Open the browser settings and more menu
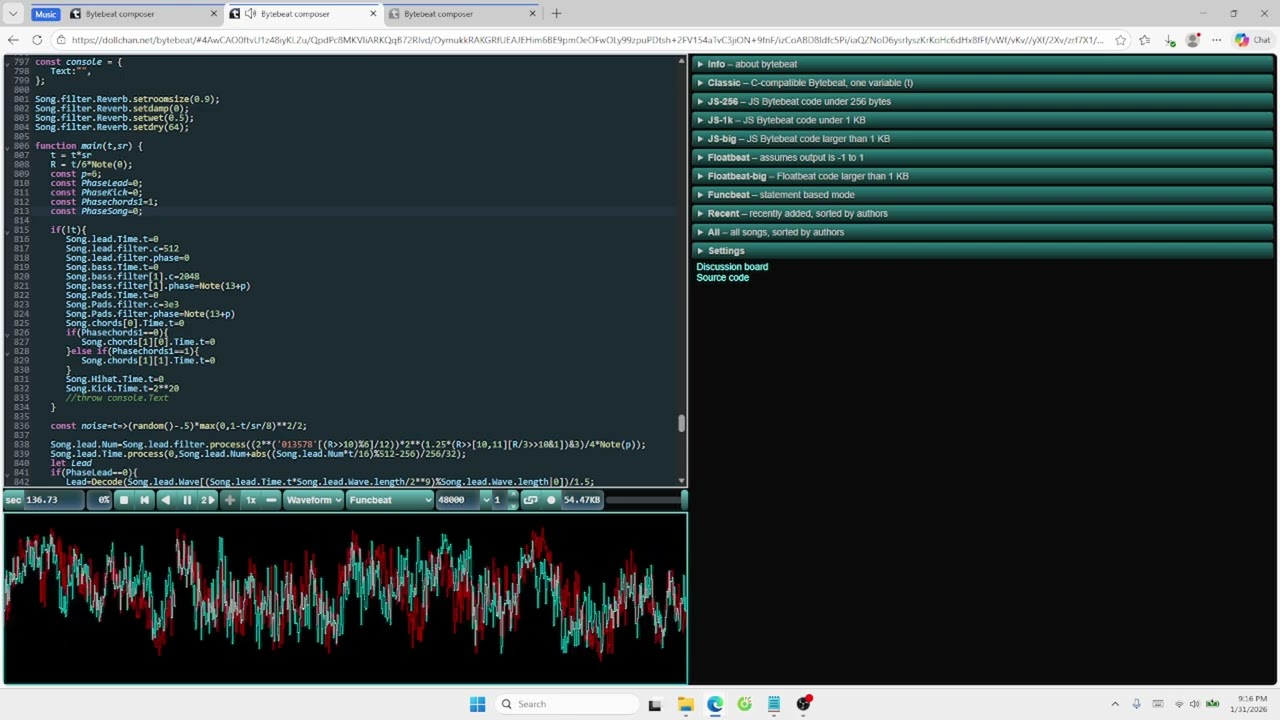The height and width of the screenshot is (720, 1280). tap(1216, 40)
